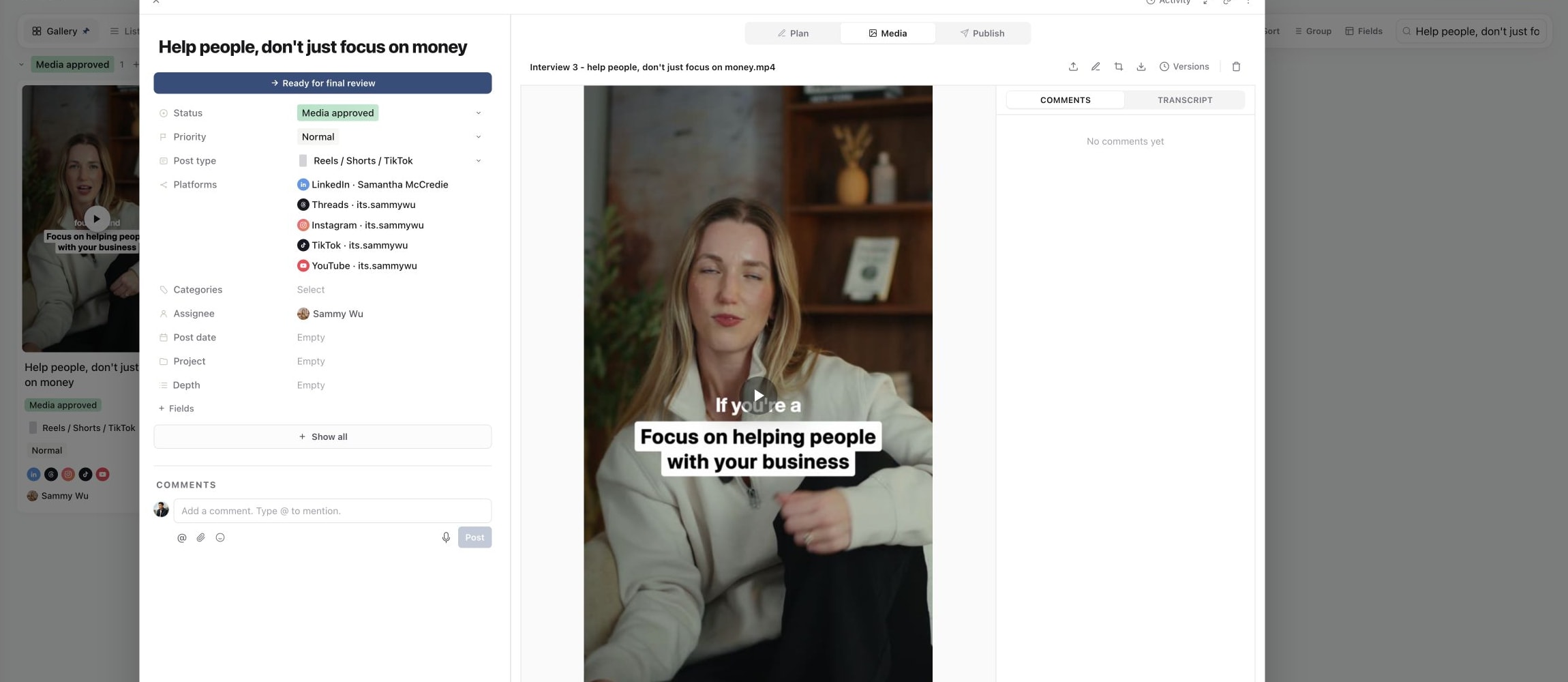This screenshot has width=1568, height=682.
Task: Set the empty Project field
Action: (311, 361)
